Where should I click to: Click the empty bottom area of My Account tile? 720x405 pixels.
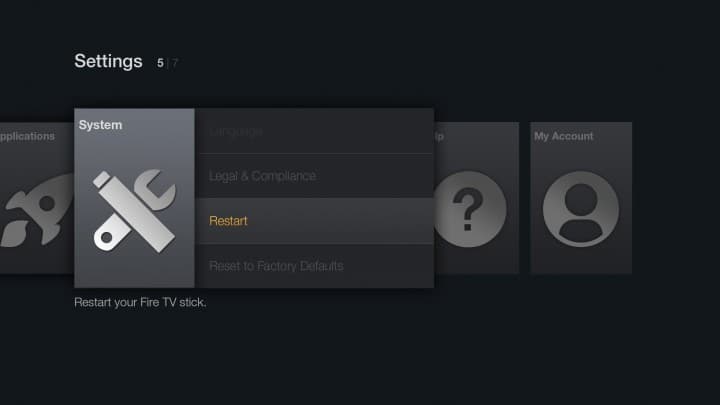click(580, 262)
